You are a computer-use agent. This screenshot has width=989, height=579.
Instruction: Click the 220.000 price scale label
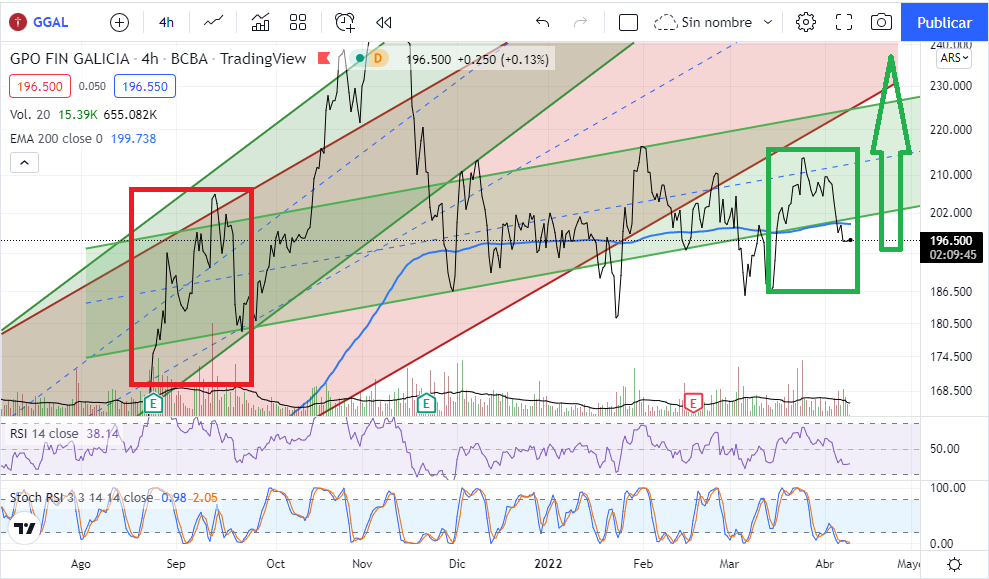[x=951, y=130]
